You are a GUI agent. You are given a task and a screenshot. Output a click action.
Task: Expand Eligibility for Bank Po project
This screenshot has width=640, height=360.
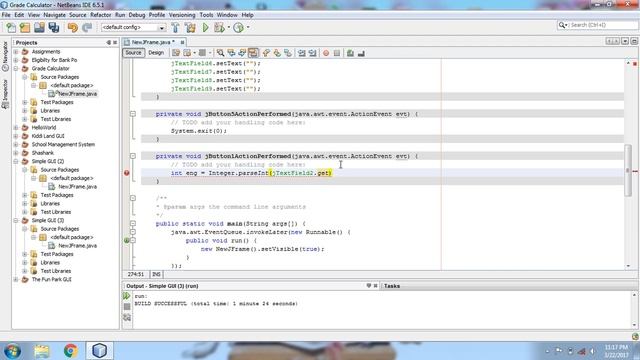[x=16, y=60]
